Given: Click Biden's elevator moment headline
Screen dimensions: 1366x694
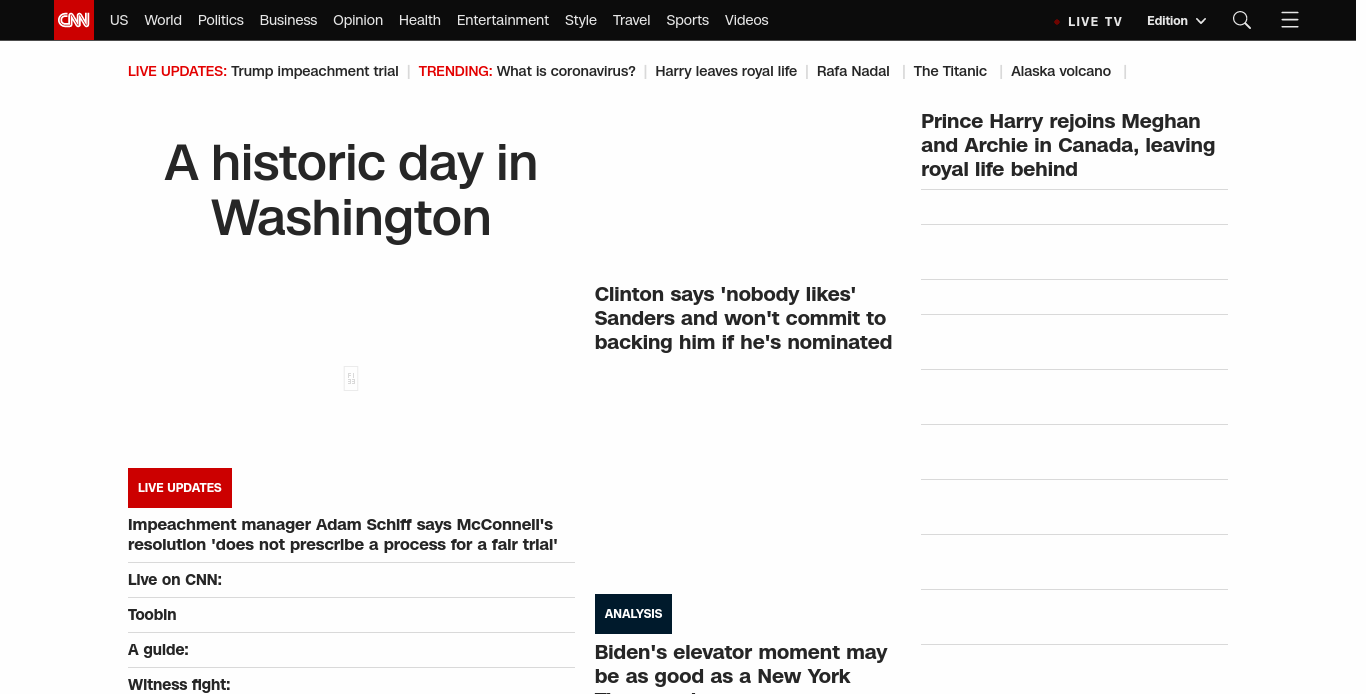Looking at the screenshot, I should [741, 664].
